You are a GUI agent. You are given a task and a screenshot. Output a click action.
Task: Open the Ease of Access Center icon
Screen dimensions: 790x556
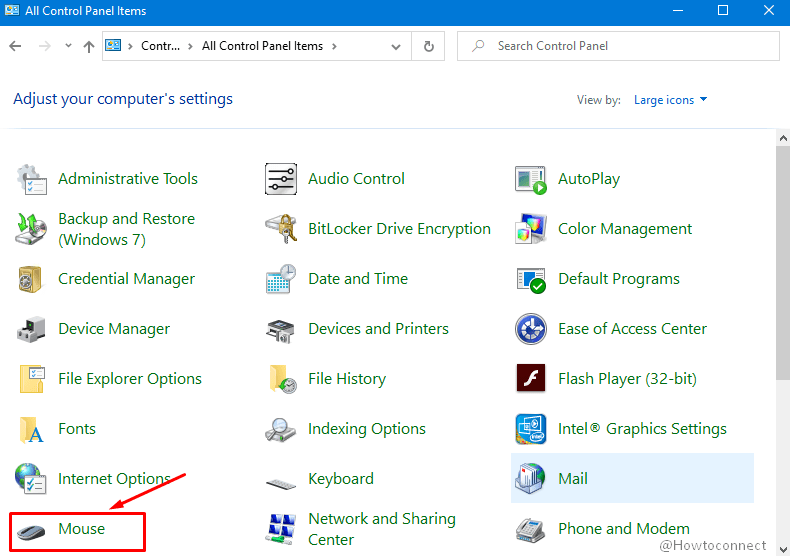(x=531, y=329)
